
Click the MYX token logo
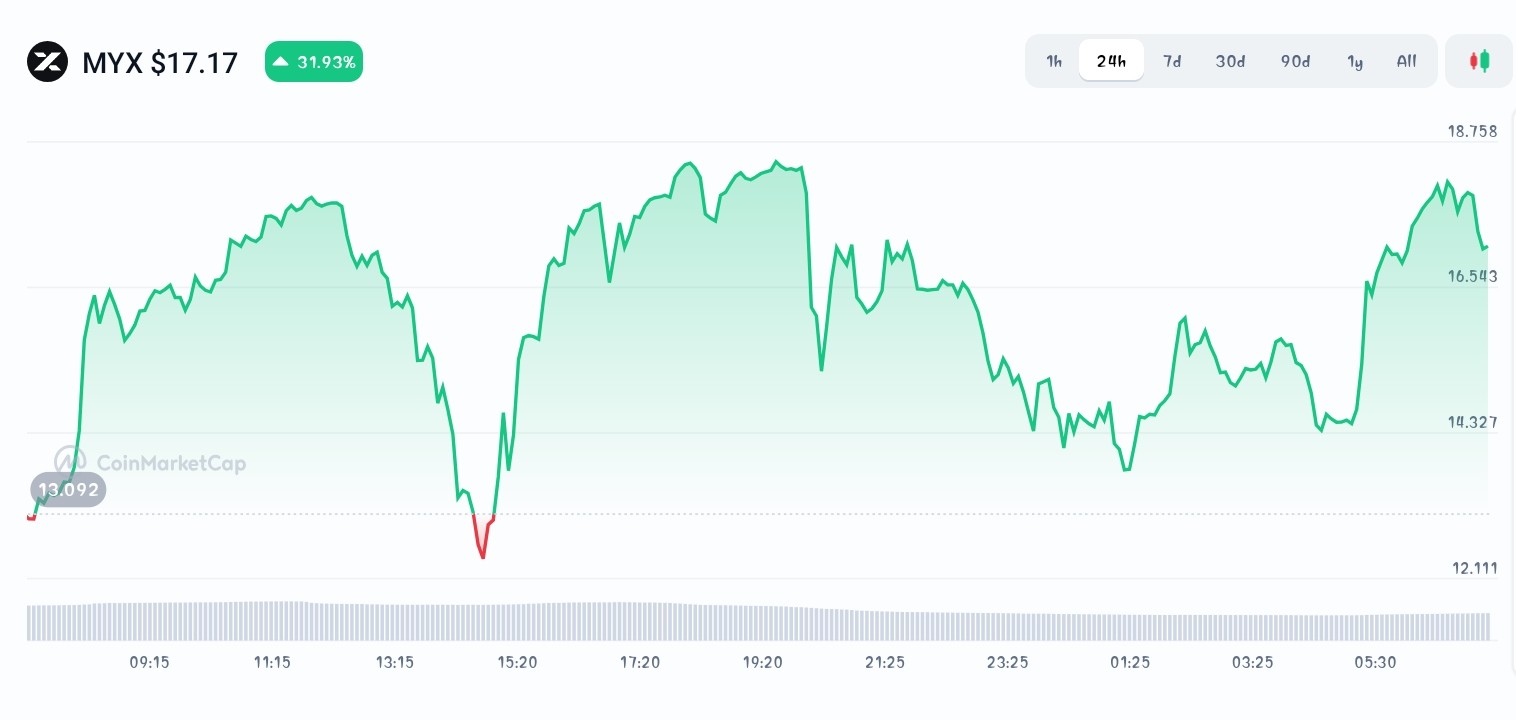tap(47, 61)
